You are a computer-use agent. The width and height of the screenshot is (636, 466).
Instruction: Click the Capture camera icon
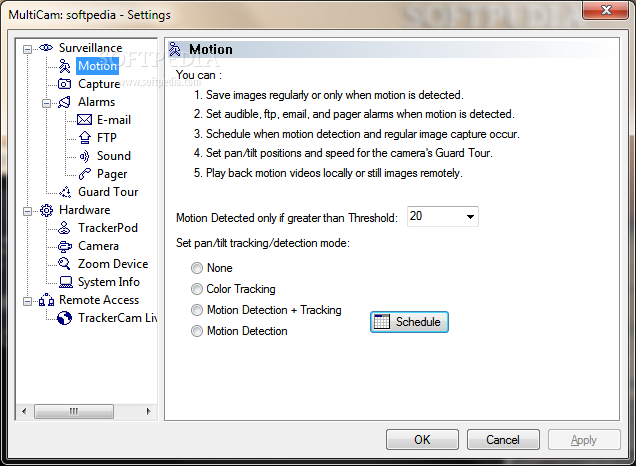click(x=64, y=84)
